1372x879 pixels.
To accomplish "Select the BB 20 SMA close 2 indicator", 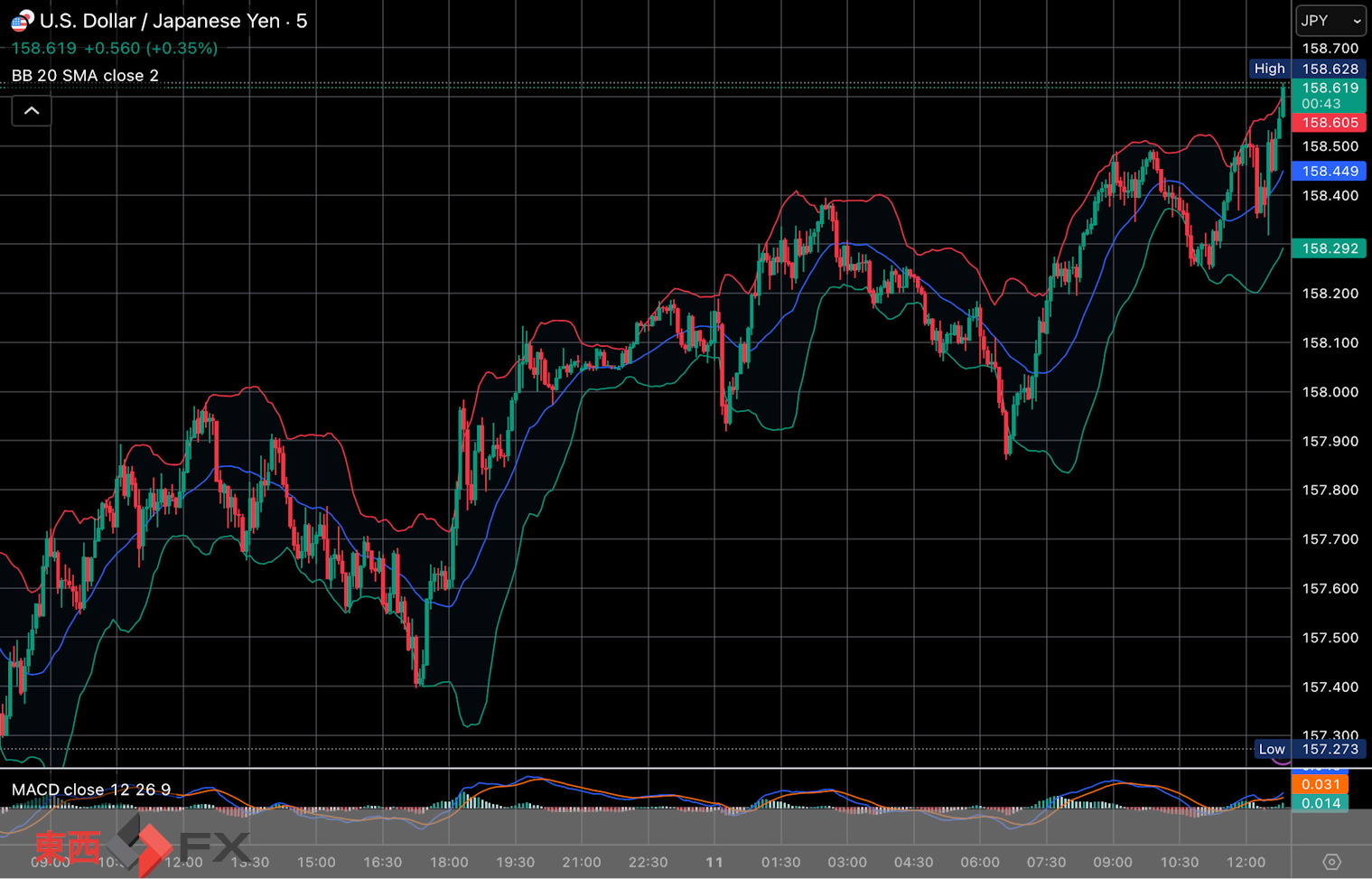I will pyautogui.click(x=85, y=76).
